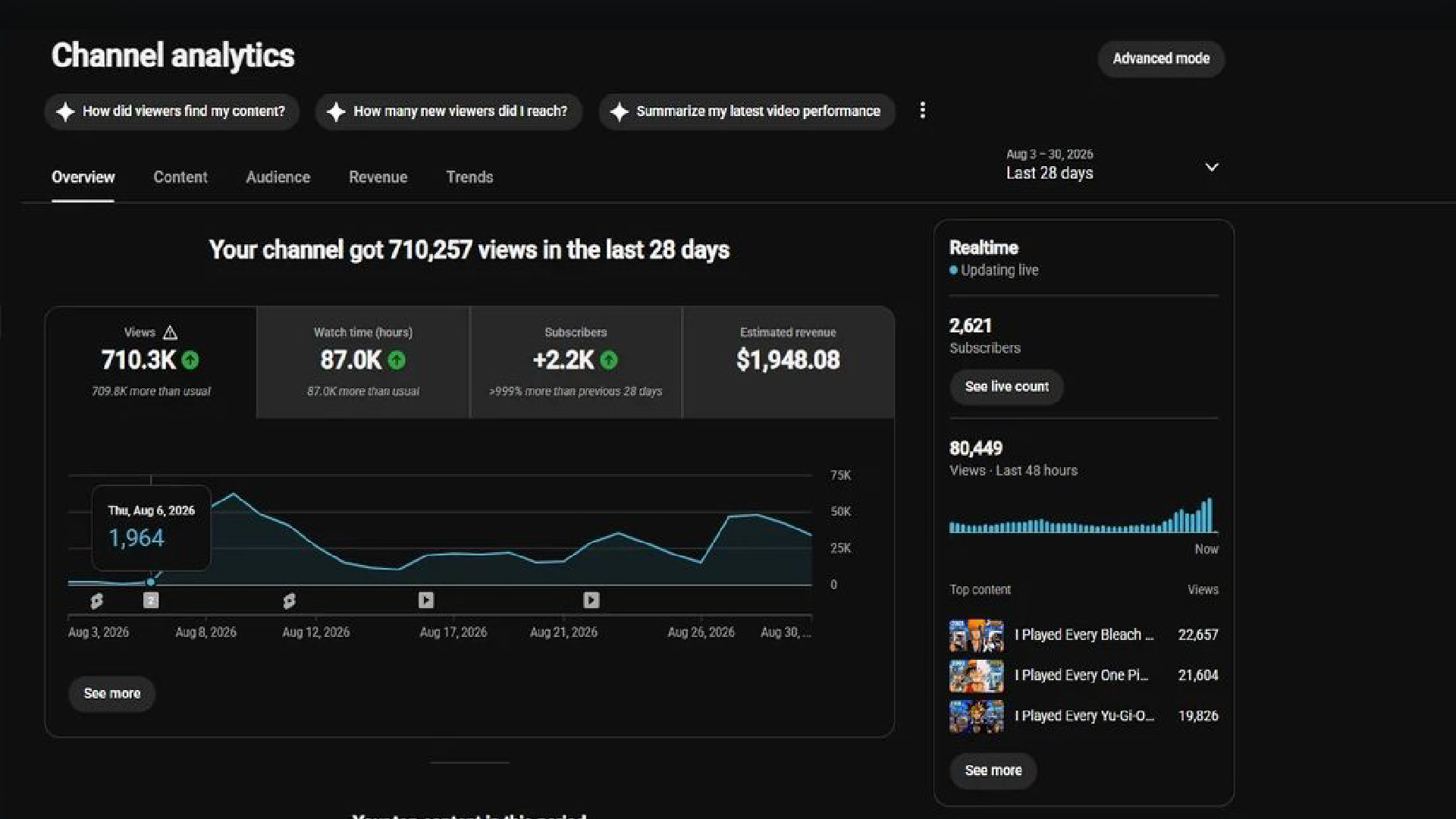Switch to the Content tab

(180, 177)
